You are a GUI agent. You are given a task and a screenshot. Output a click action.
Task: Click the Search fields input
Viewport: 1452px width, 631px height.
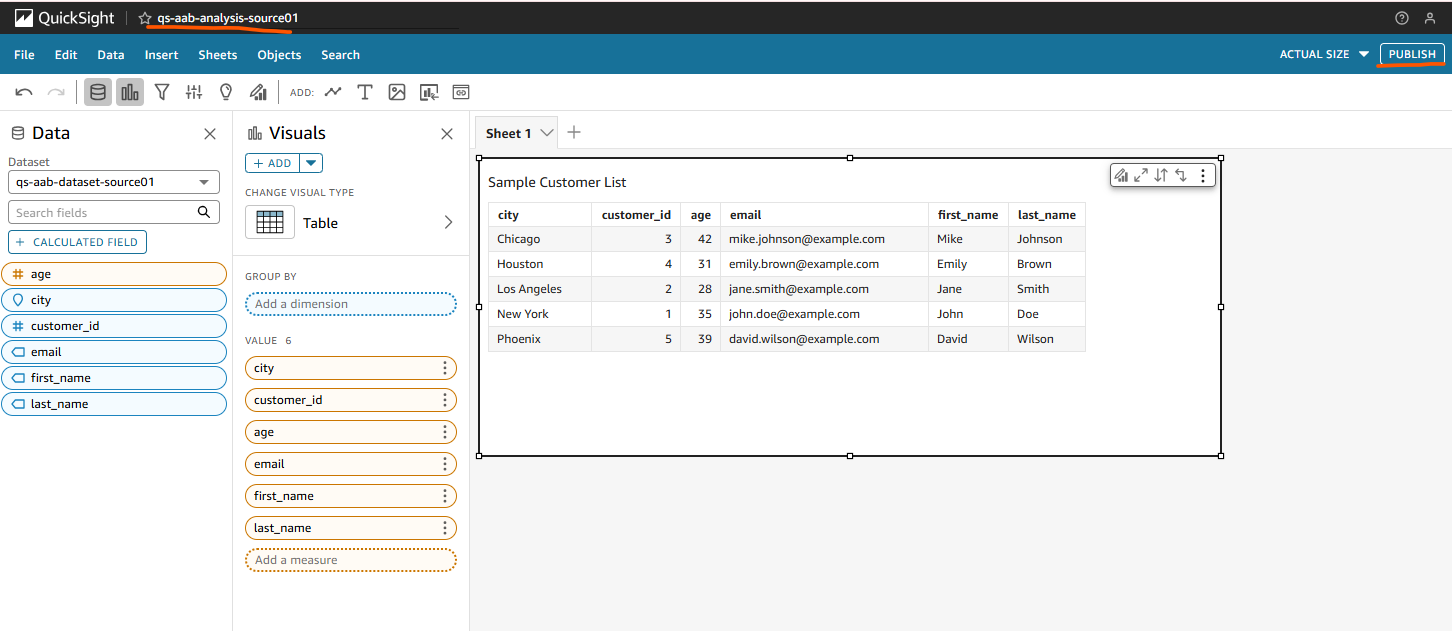pyautogui.click(x=100, y=212)
